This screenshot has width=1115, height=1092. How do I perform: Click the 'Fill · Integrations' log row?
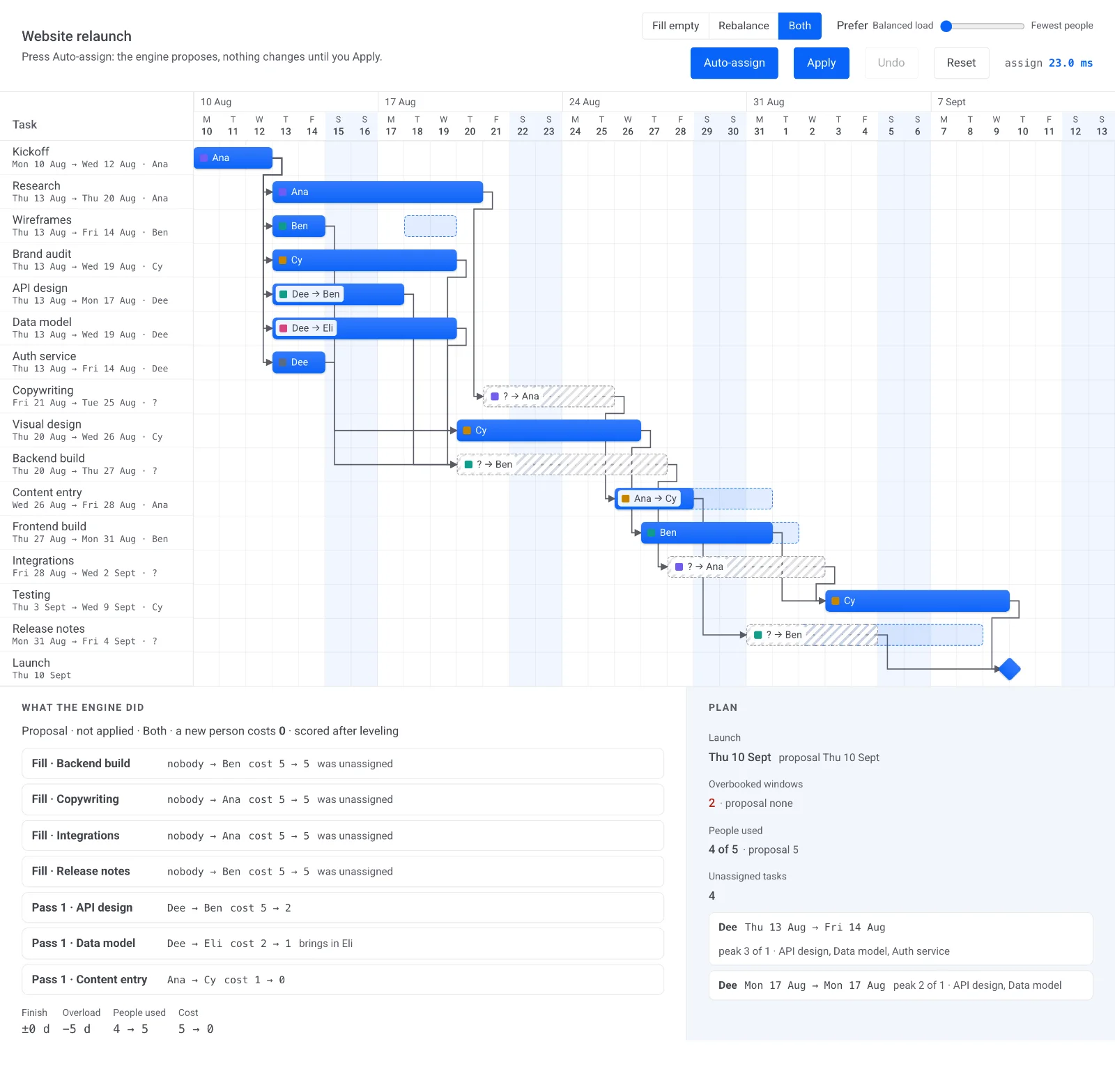[343, 836]
